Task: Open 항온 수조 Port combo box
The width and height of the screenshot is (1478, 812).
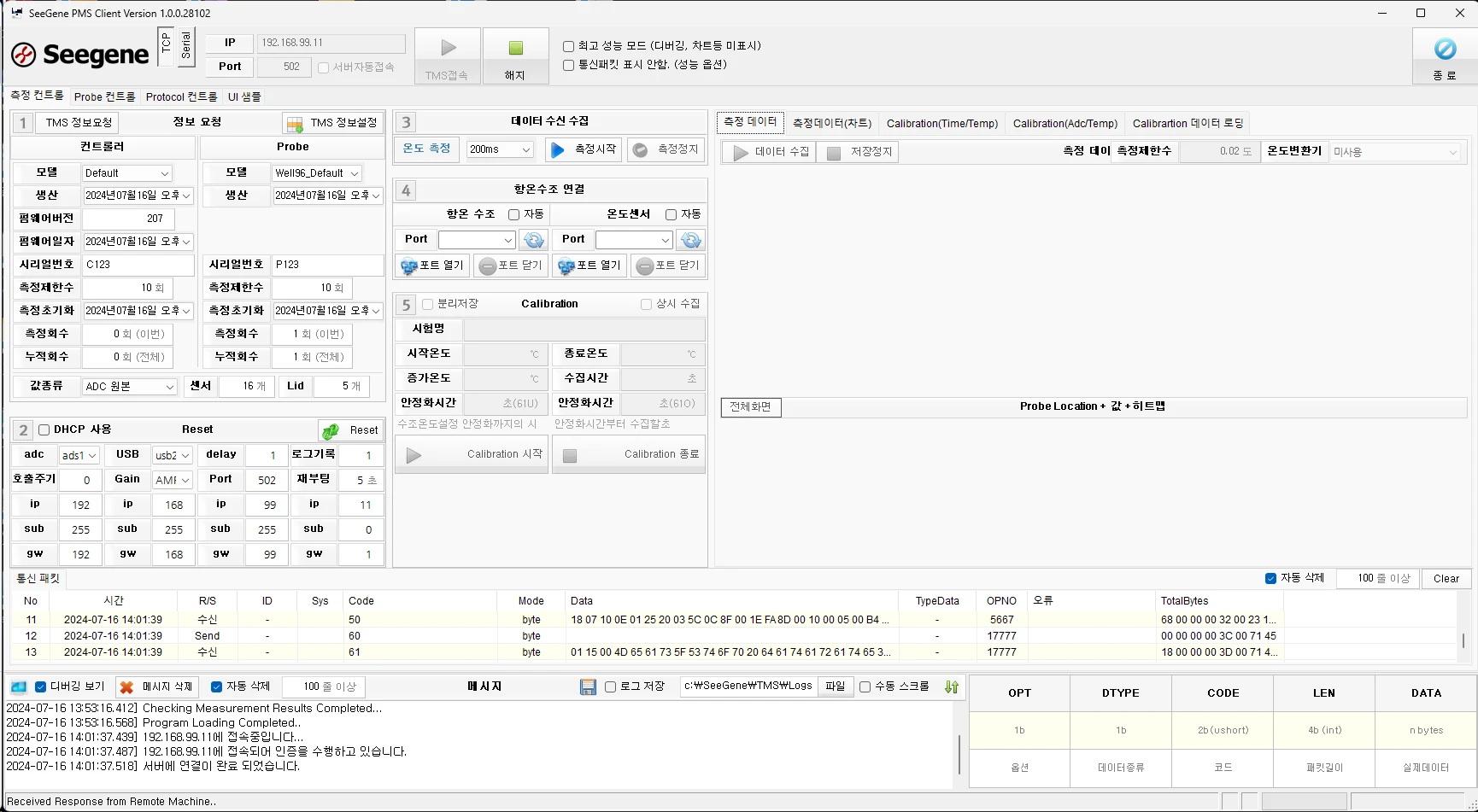Action: tap(477, 240)
